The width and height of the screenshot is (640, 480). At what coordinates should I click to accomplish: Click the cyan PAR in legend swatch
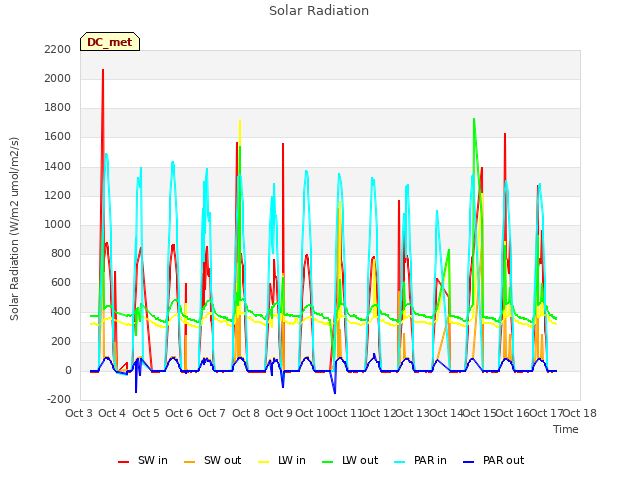tap(399, 462)
